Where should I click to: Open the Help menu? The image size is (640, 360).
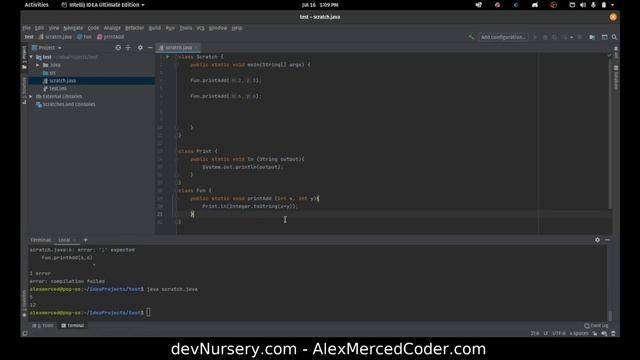point(237,28)
